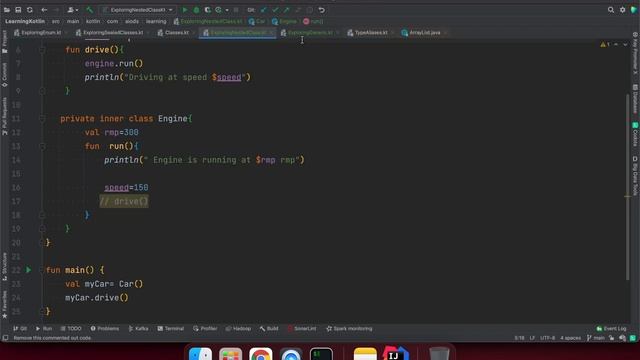Click the Git commit checkmark icon

pos(276,10)
